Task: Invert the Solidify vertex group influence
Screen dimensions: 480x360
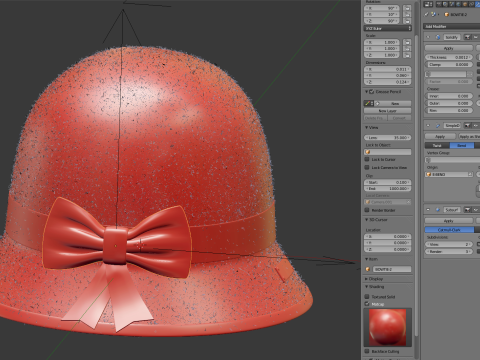Action: pos(470,74)
